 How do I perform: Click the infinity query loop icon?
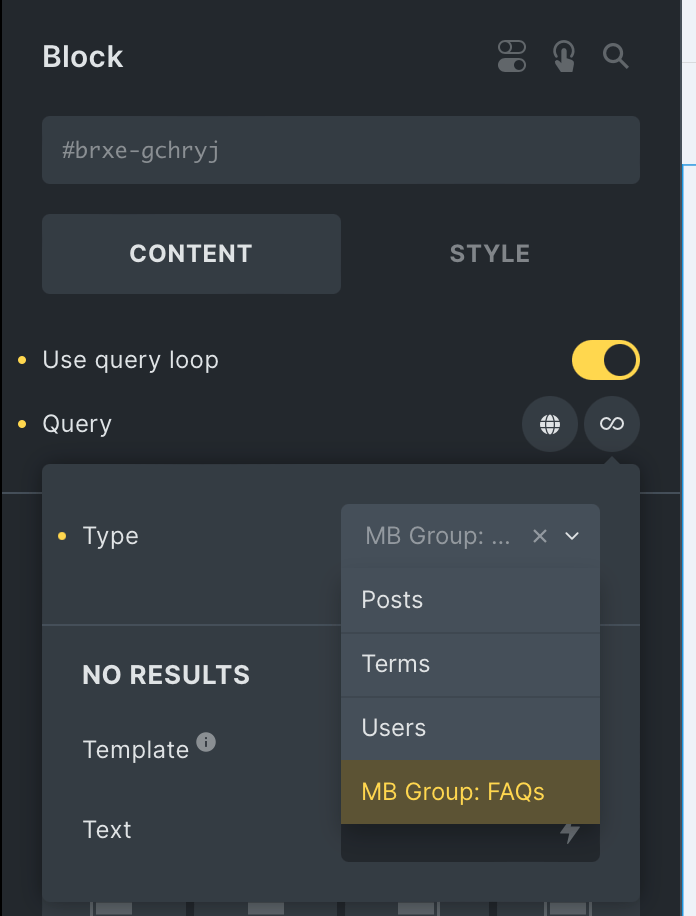point(612,424)
